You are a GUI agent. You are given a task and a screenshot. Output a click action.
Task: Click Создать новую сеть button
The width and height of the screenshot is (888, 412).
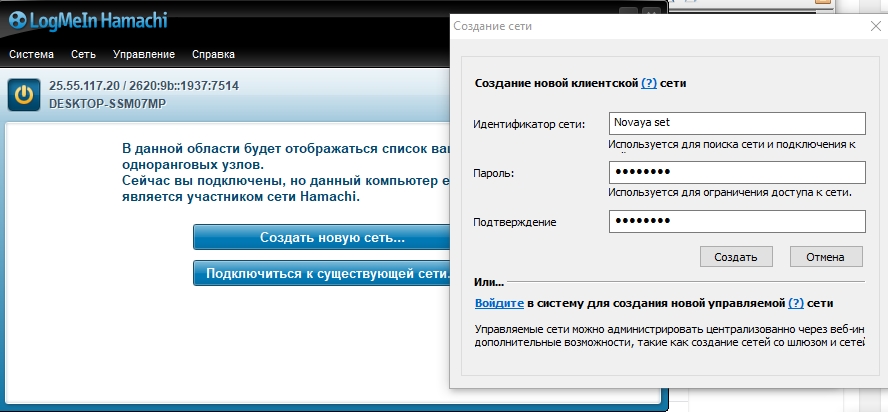[x=321, y=237]
